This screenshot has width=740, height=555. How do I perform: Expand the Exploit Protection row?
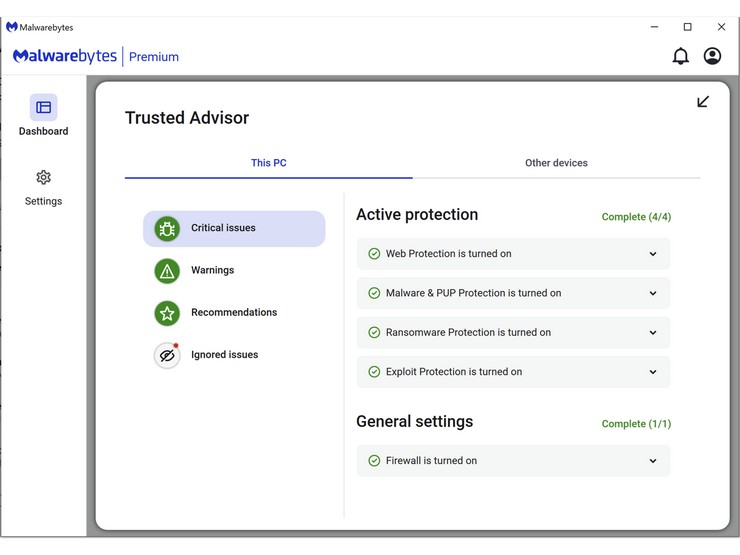tap(513, 372)
